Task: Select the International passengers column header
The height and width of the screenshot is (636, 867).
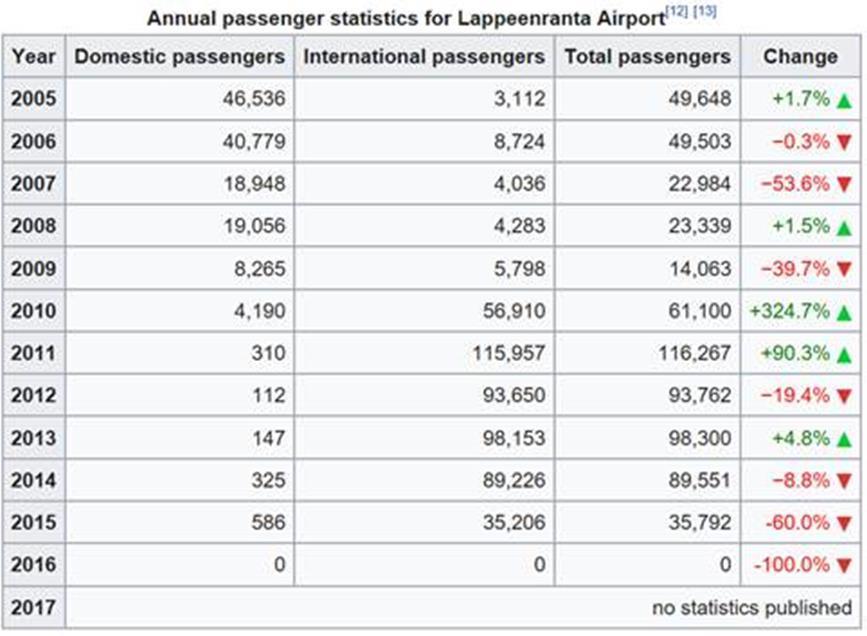Action: click(x=424, y=56)
